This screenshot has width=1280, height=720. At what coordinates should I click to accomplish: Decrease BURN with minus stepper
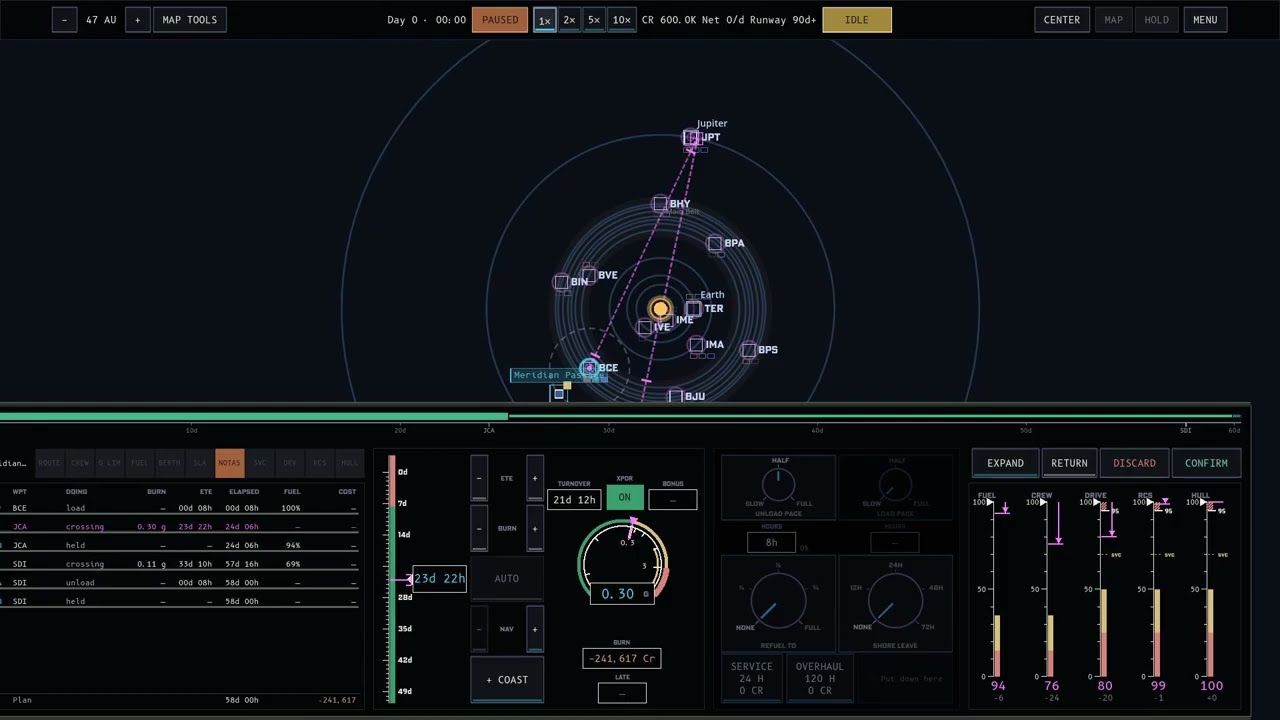click(479, 528)
